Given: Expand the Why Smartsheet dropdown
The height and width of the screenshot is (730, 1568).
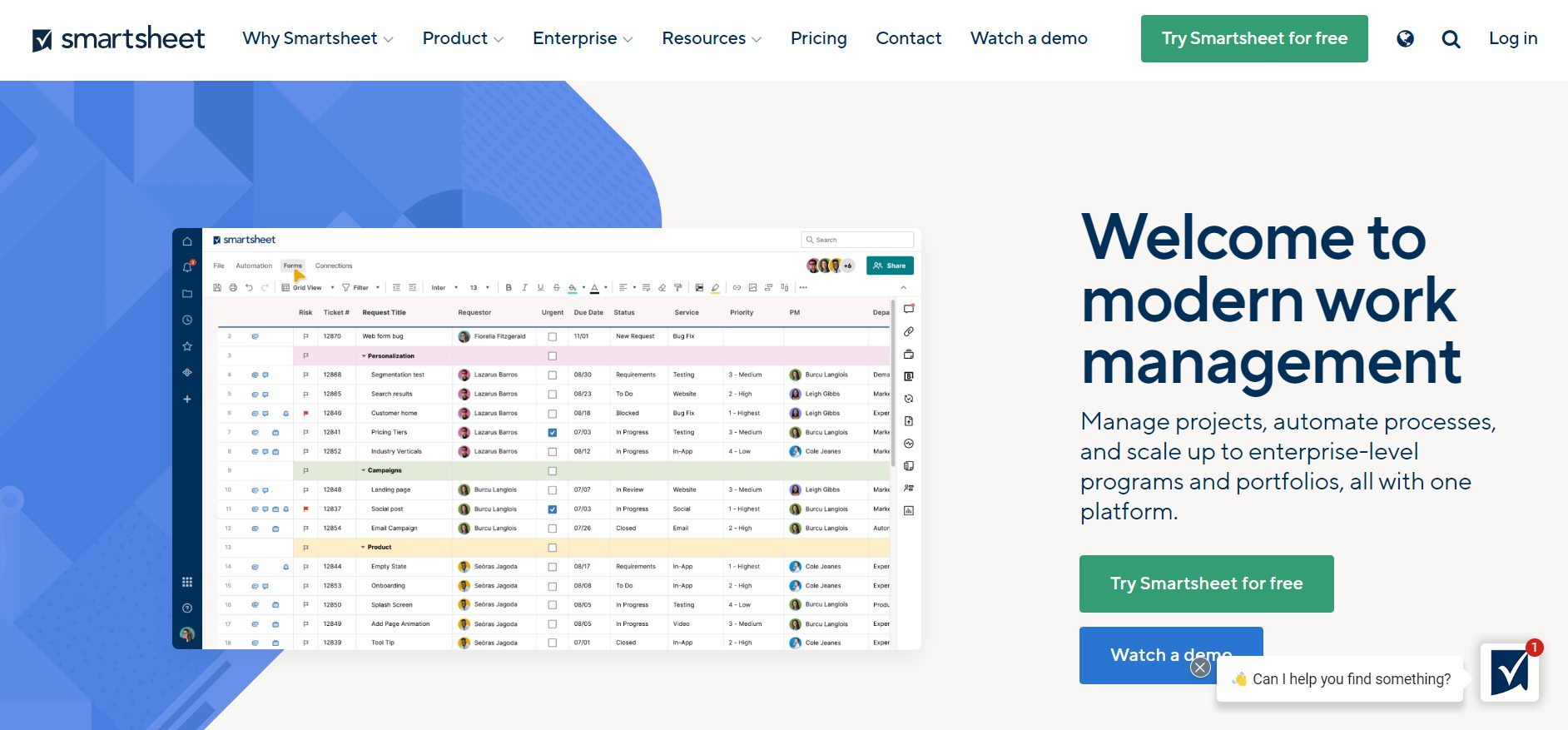Looking at the screenshot, I should pos(317,39).
